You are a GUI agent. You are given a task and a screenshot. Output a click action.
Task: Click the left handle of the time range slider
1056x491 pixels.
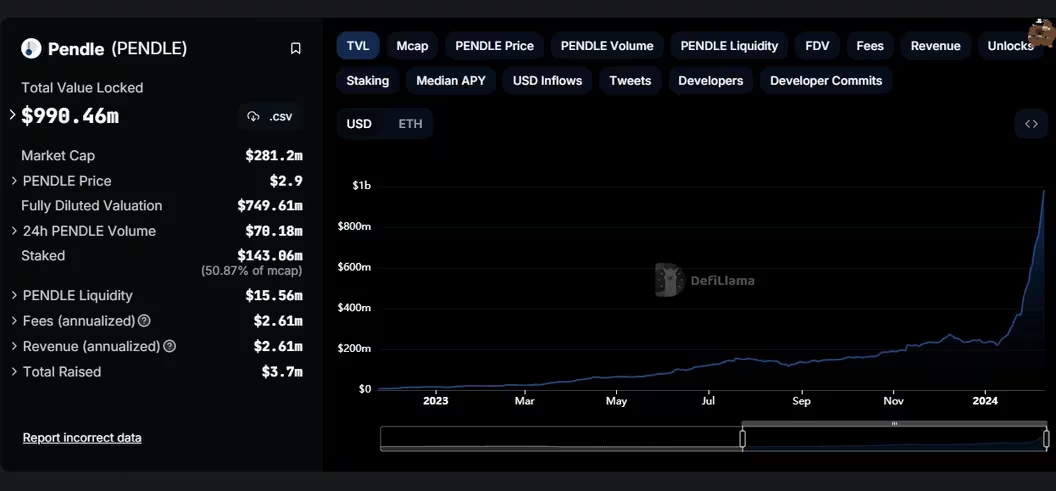(742, 438)
